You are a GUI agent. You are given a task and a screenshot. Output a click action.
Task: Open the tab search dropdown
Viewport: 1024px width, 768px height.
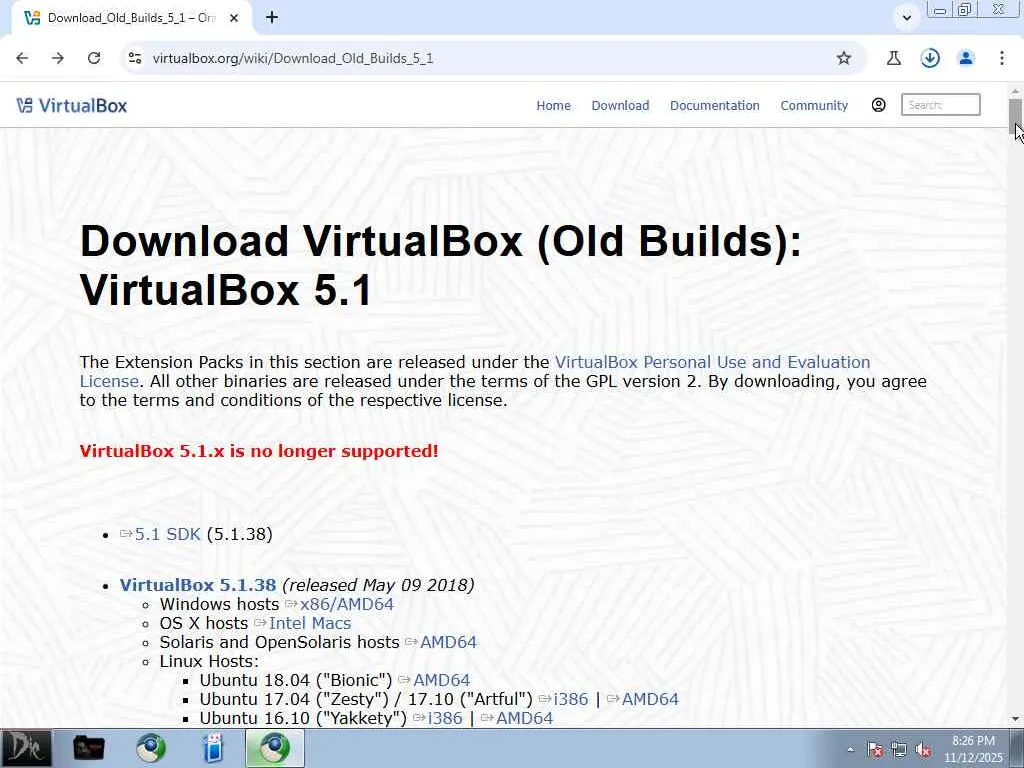906,18
